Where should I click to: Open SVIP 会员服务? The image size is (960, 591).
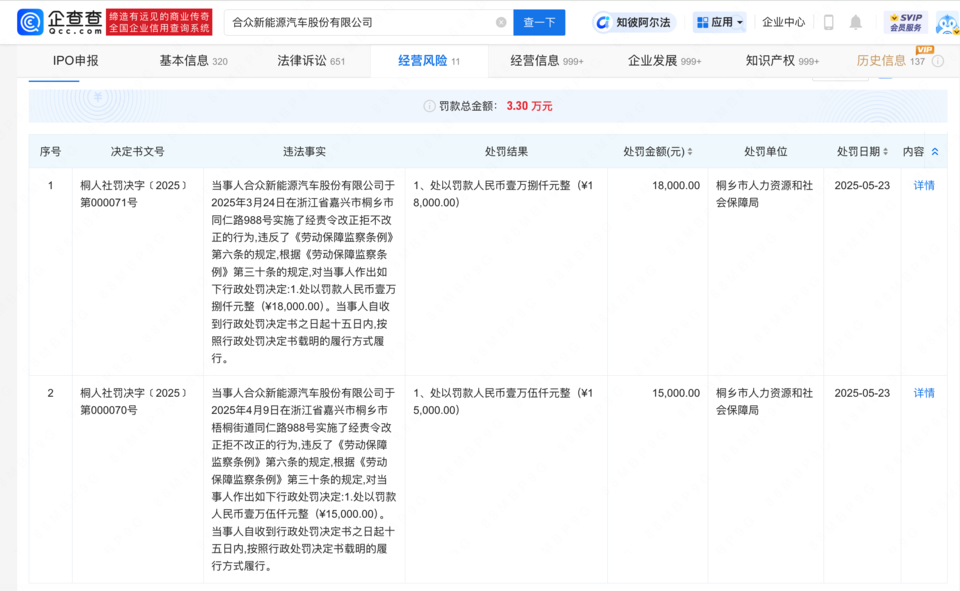906,23
